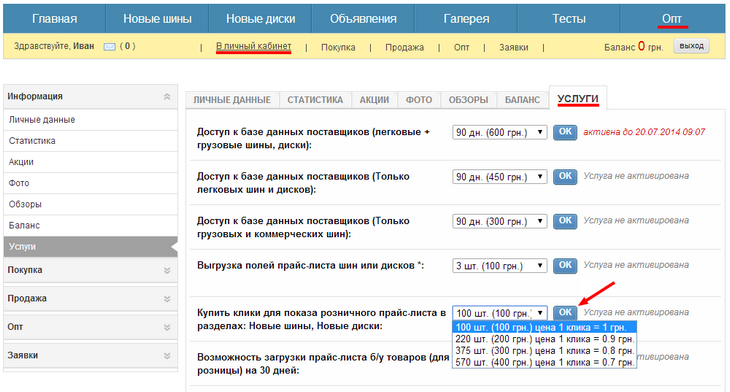Open Личные данные in sidebar

tap(90, 120)
